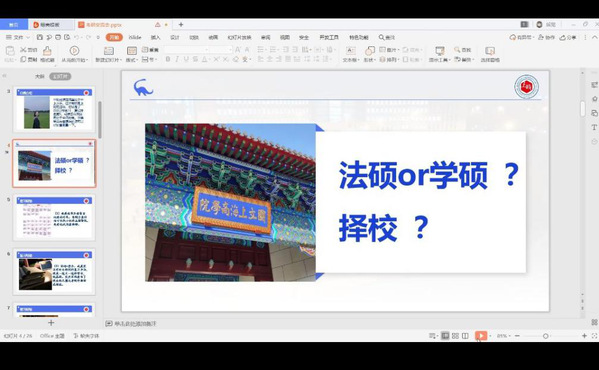Open the Insert ribbon tab
This screenshot has height=370, width=599.
(x=155, y=37)
